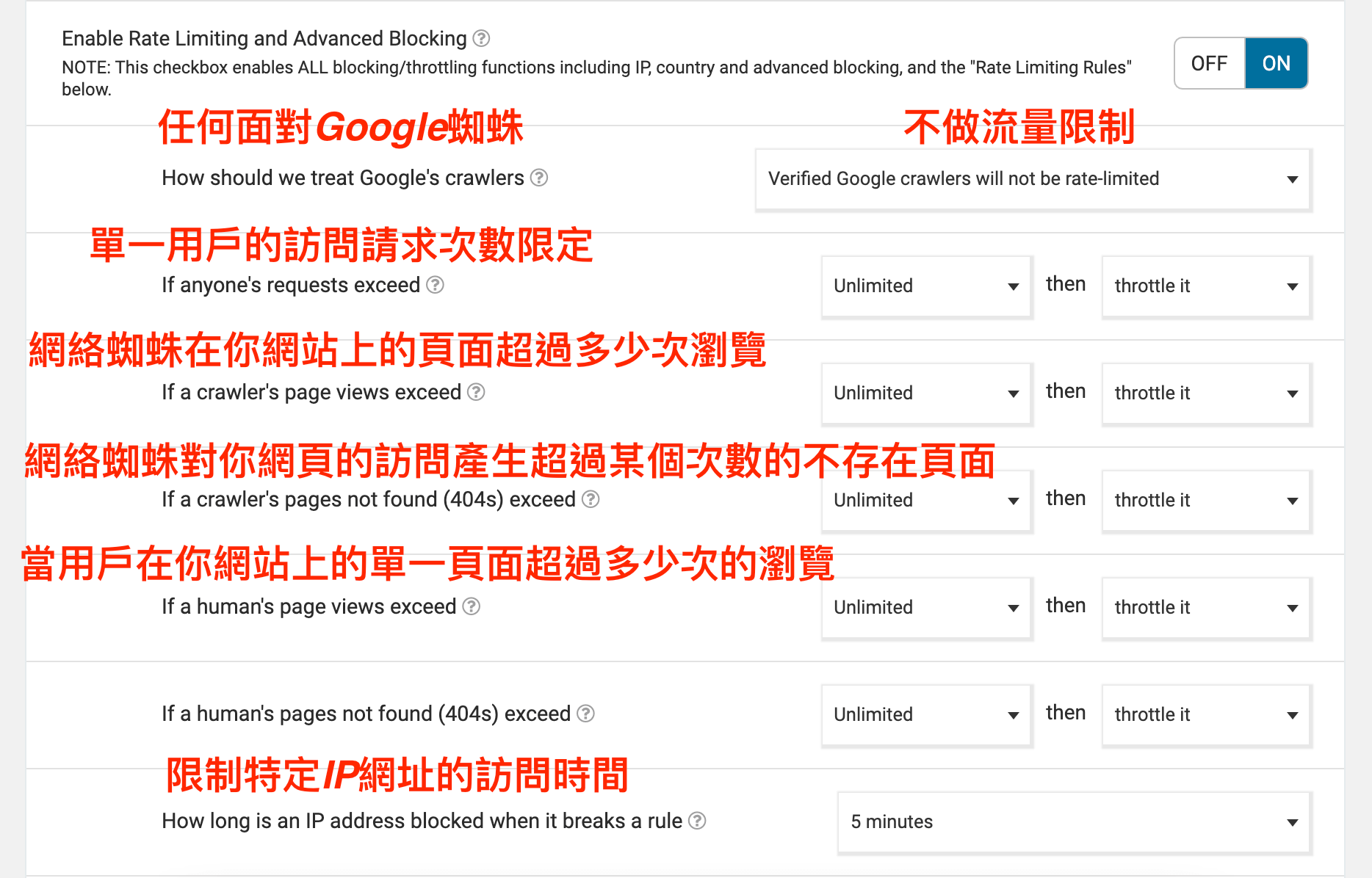Open throttle it dropdown for crawler's page views
The width and height of the screenshot is (1372, 878).
click(x=1205, y=393)
